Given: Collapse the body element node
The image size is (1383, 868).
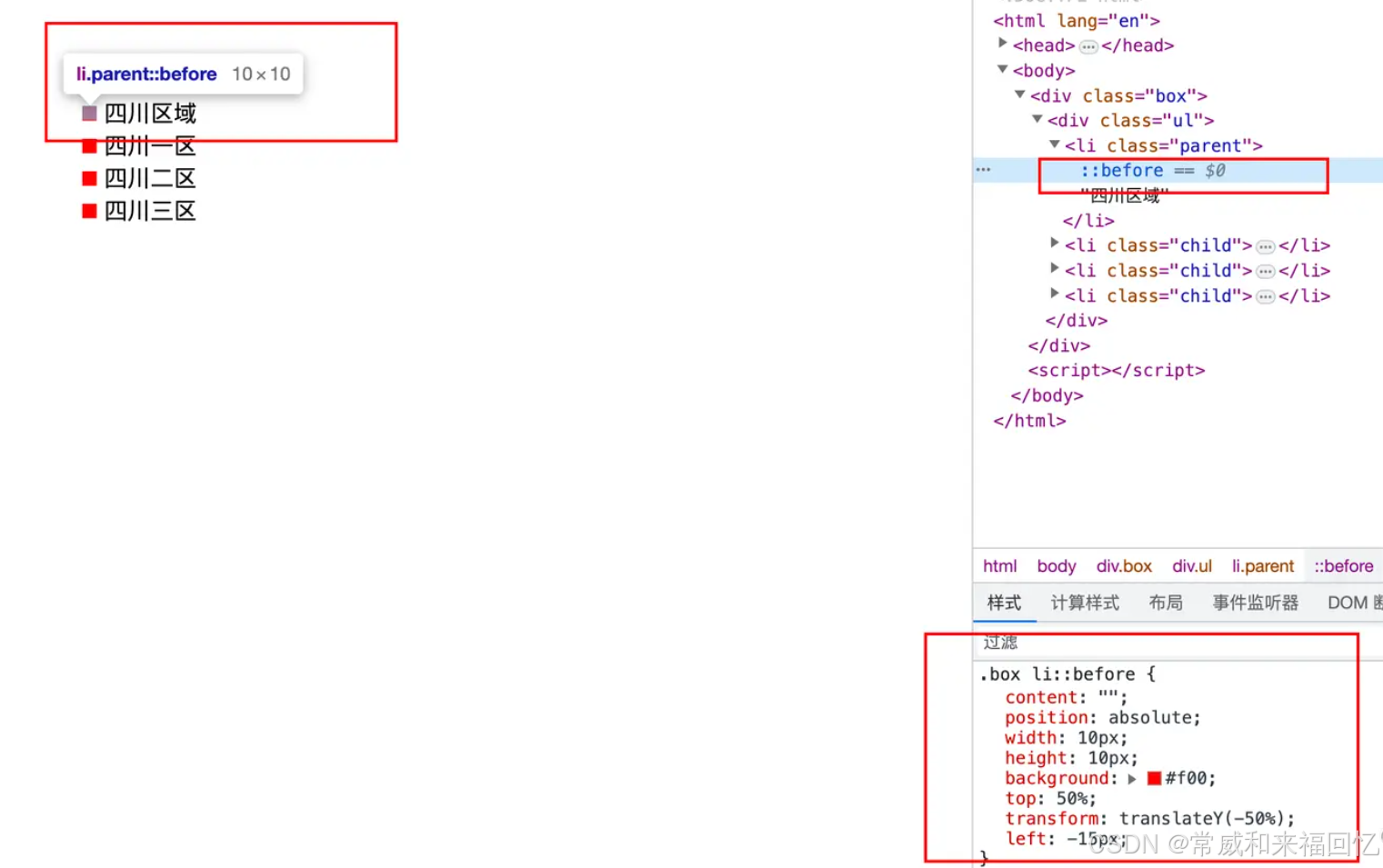Looking at the screenshot, I should pyautogui.click(x=1002, y=69).
